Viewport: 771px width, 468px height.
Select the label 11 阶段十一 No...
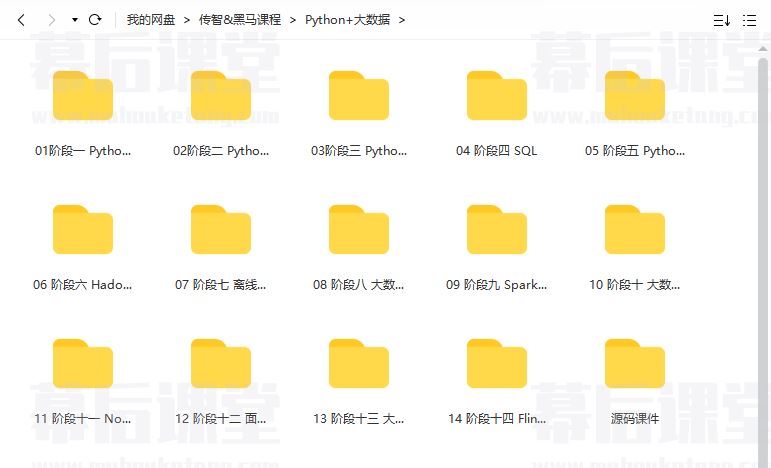83,418
